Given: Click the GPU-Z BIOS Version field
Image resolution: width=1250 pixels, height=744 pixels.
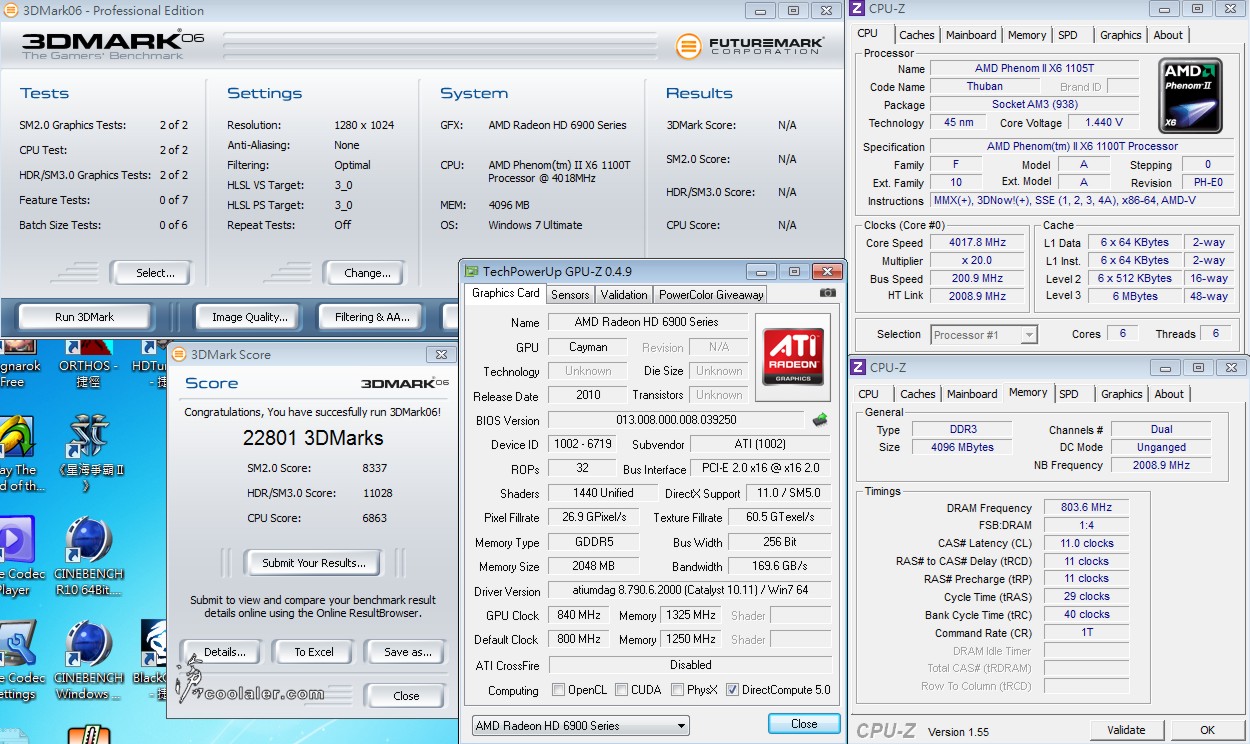Looking at the screenshot, I should [x=676, y=420].
